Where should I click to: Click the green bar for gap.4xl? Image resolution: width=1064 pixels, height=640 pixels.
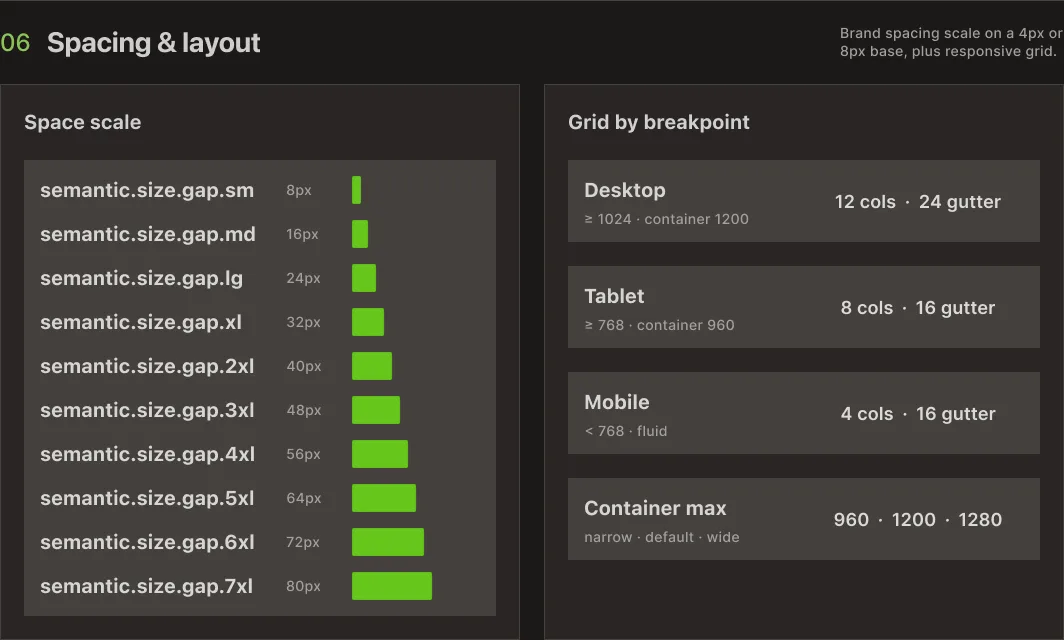tap(380, 454)
